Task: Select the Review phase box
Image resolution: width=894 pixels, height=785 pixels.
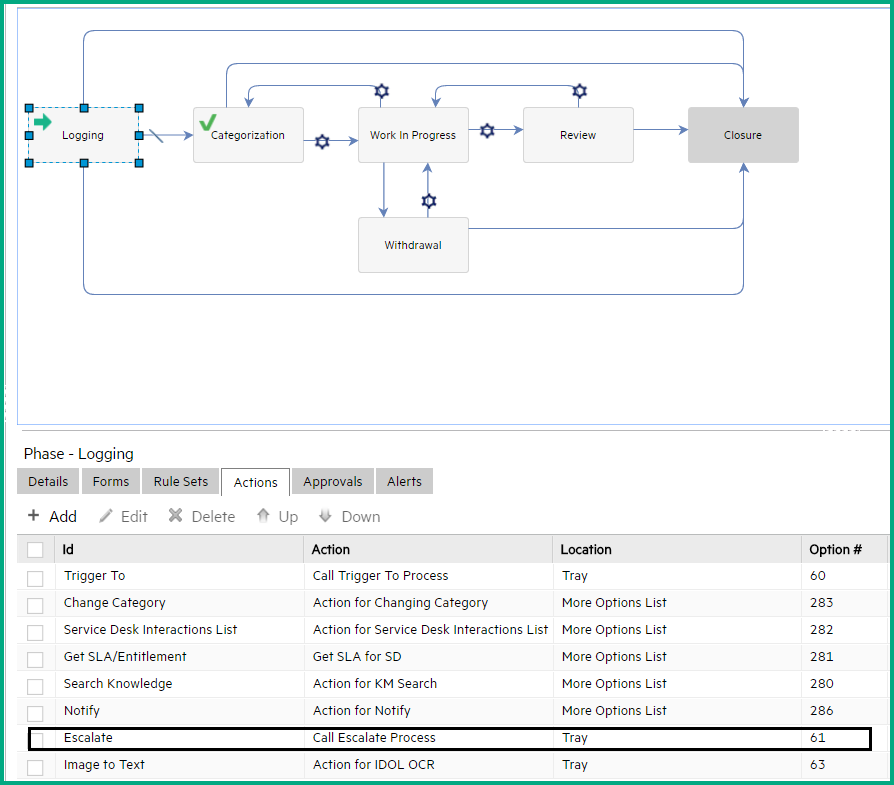Action: [578, 135]
